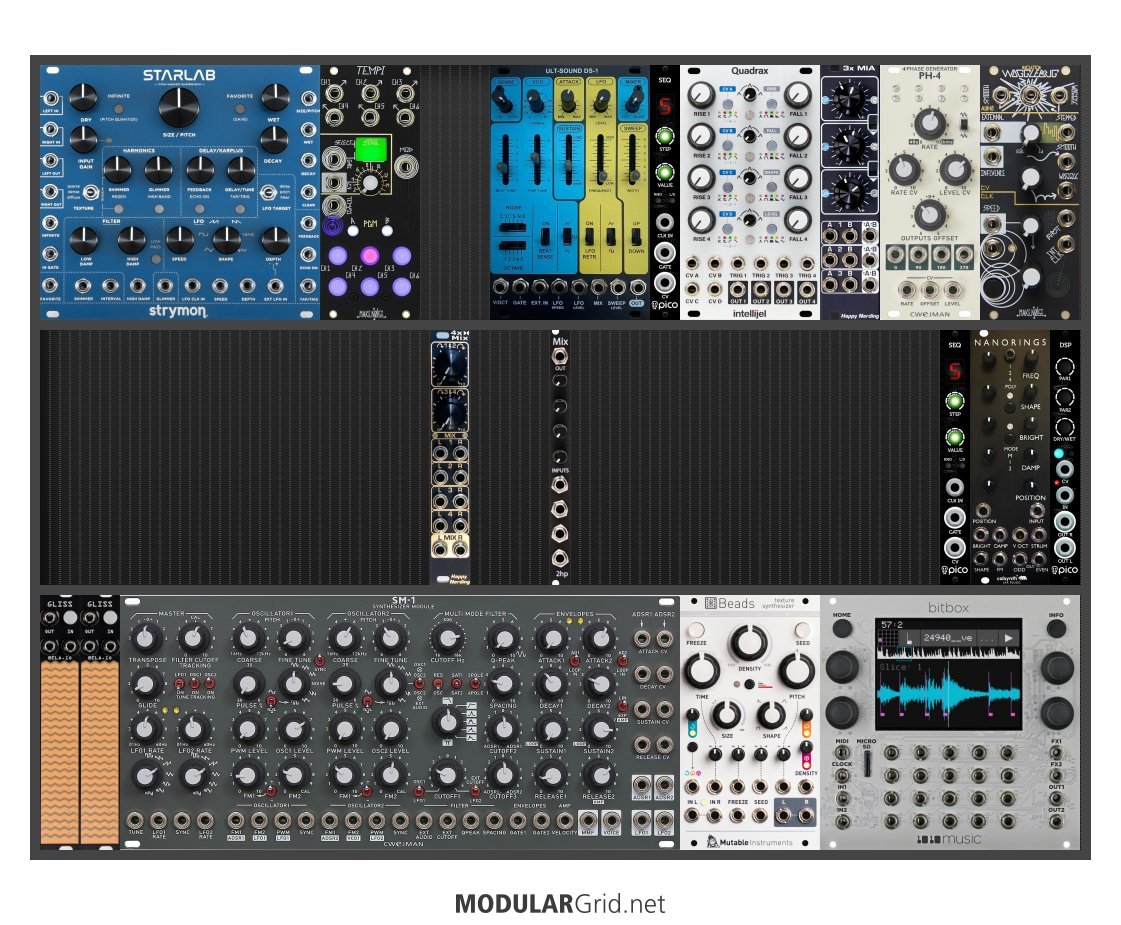1121x925 pixels.
Task: Click the Wogglebug SPEED input jack
Action: (992, 224)
